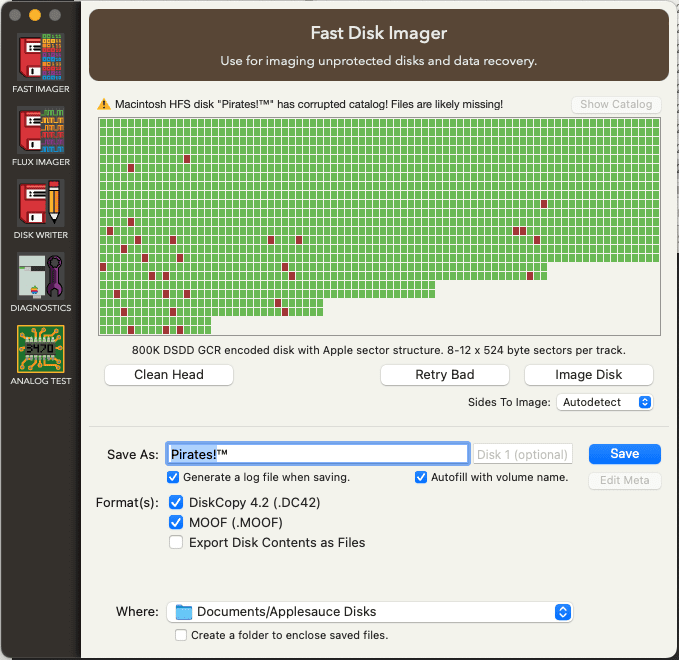Click the yellow minimize window button
The width and height of the screenshot is (679, 660).
(x=35, y=15)
